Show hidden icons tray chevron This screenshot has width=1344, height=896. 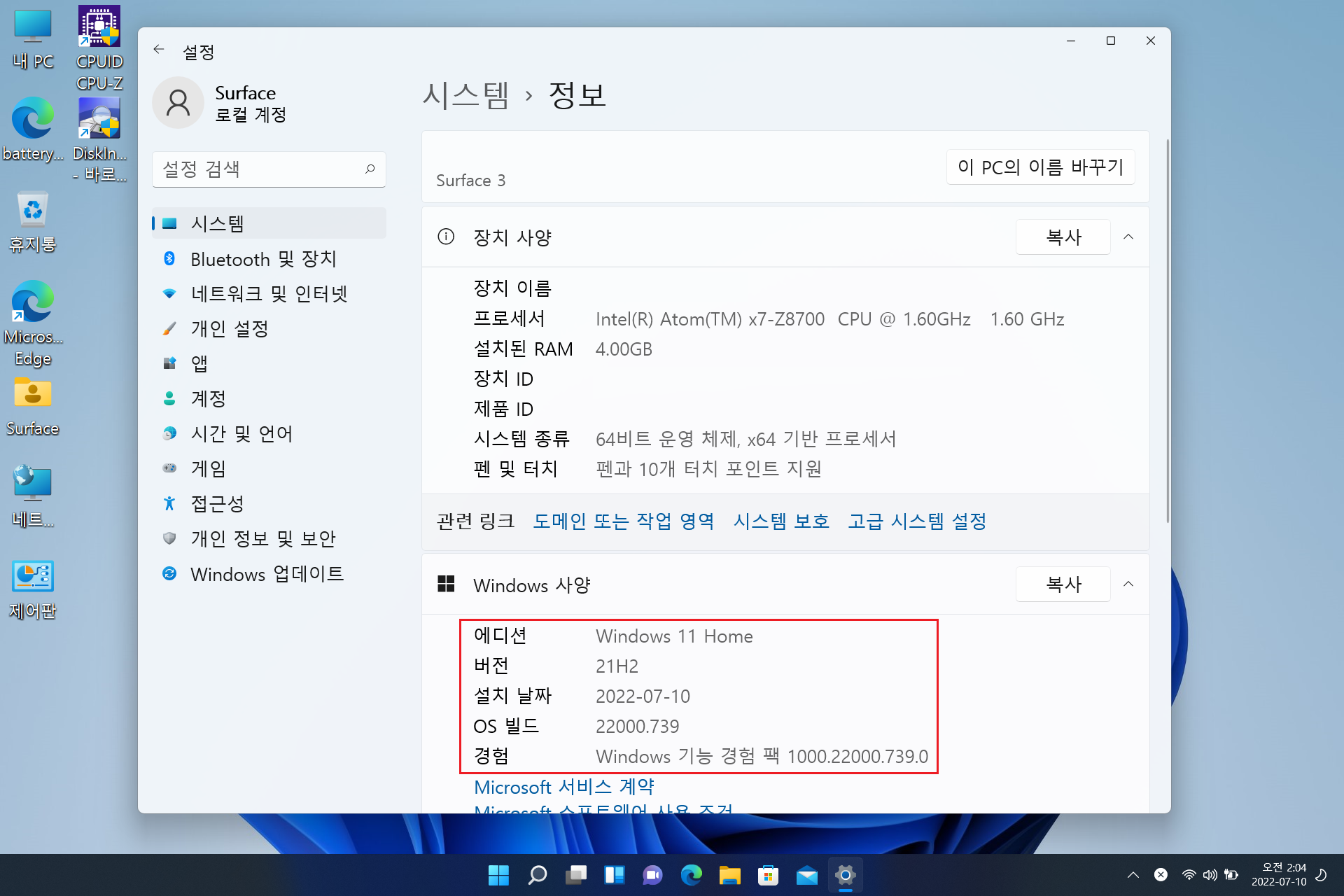(x=1133, y=875)
